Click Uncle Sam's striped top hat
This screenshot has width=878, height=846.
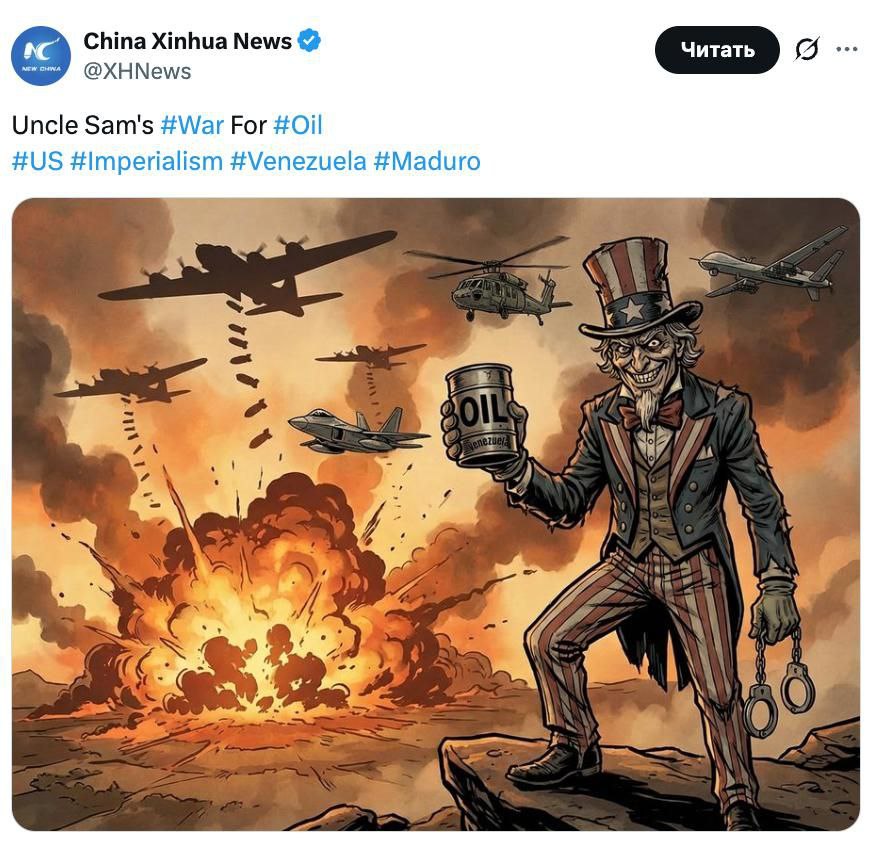(627, 285)
